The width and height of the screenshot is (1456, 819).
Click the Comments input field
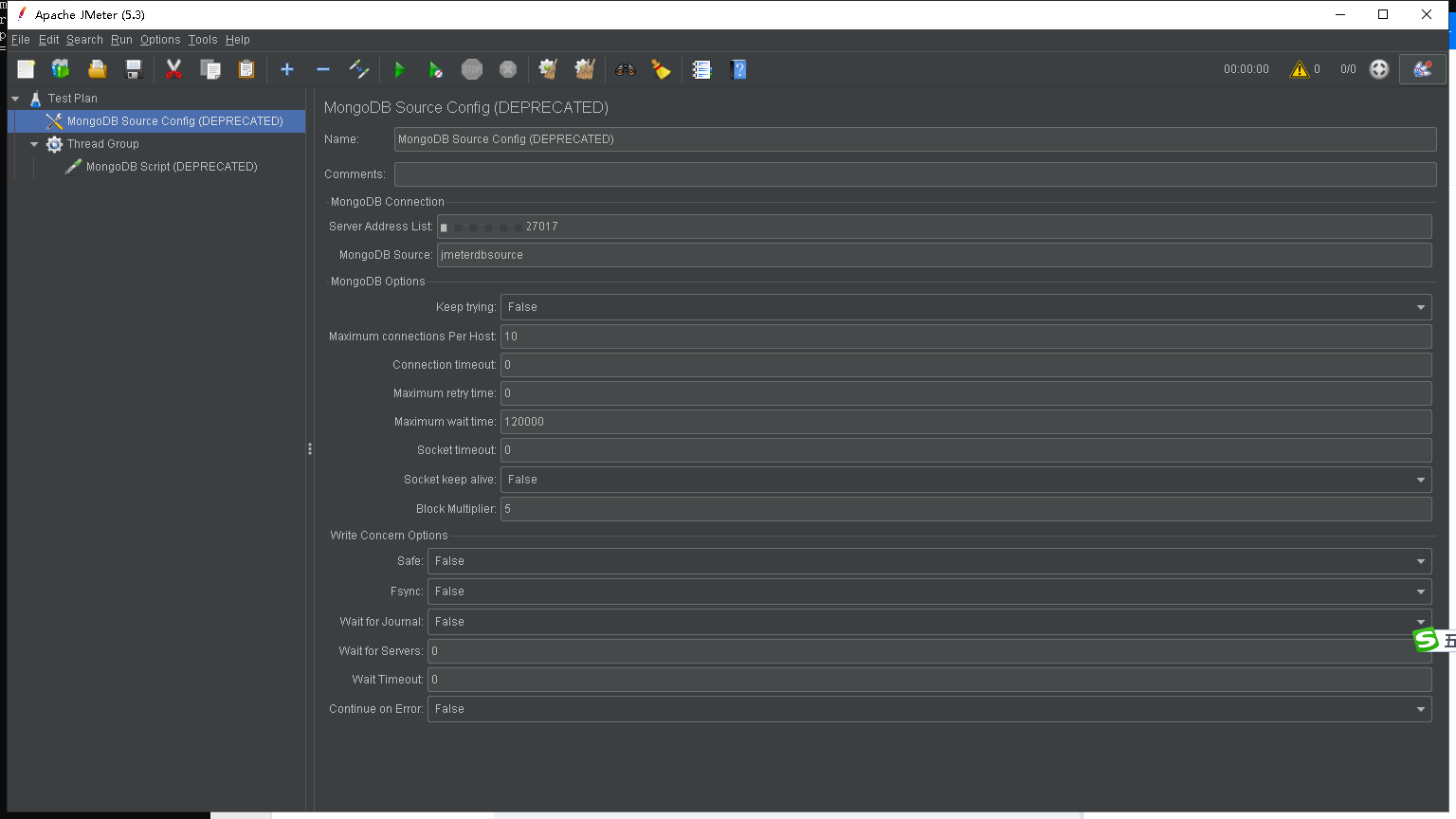(x=916, y=174)
